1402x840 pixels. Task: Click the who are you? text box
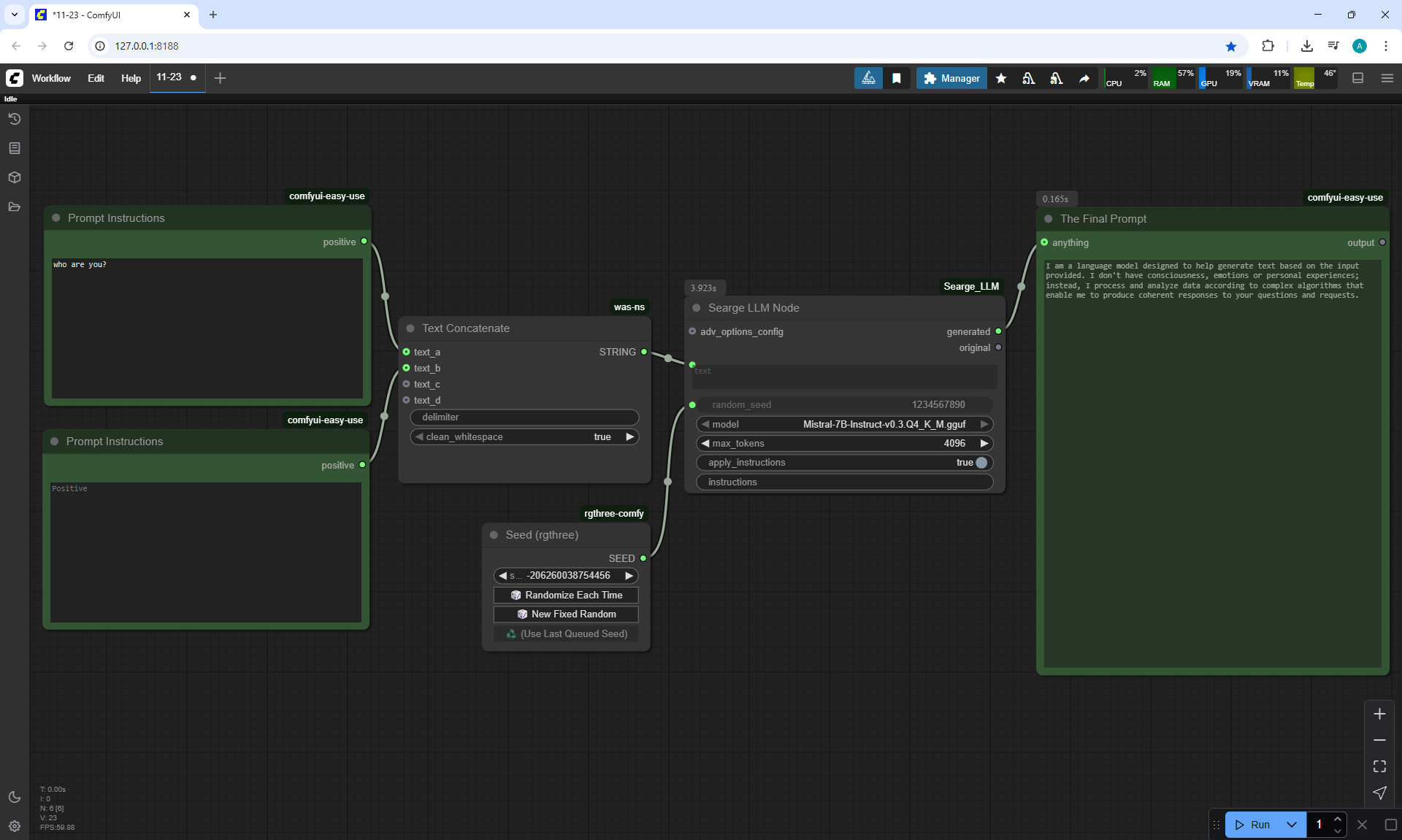point(207,328)
